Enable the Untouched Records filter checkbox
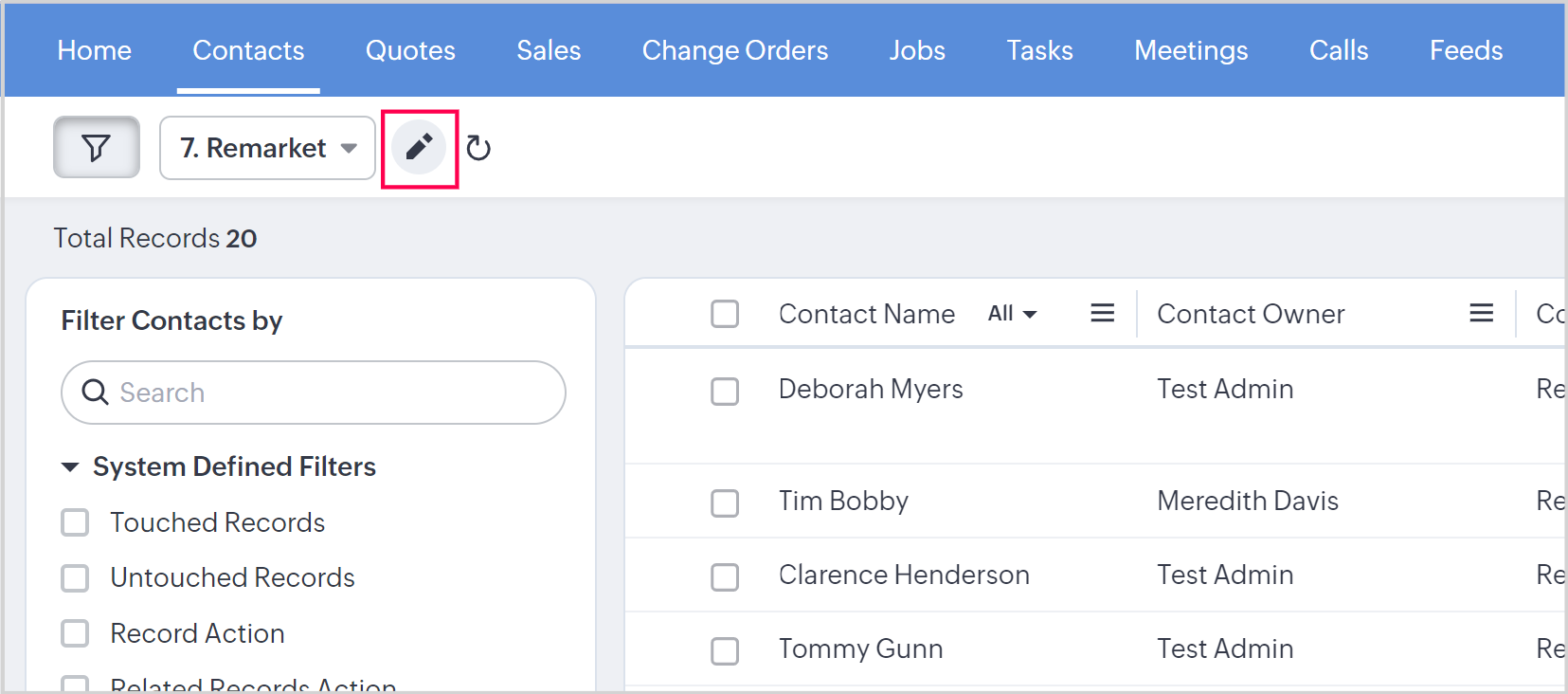This screenshot has height=694, width=1568. click(x=75, y=578)
